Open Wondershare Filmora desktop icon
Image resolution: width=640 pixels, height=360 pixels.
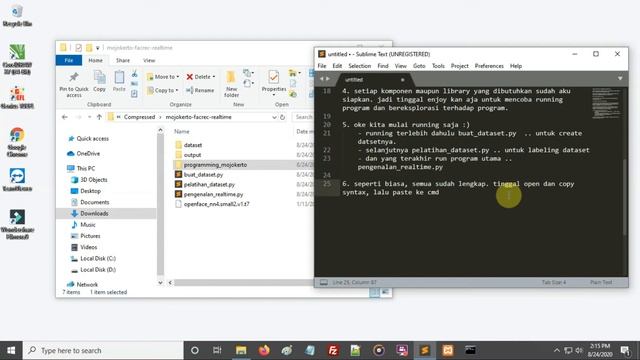[x=17, y=224]
